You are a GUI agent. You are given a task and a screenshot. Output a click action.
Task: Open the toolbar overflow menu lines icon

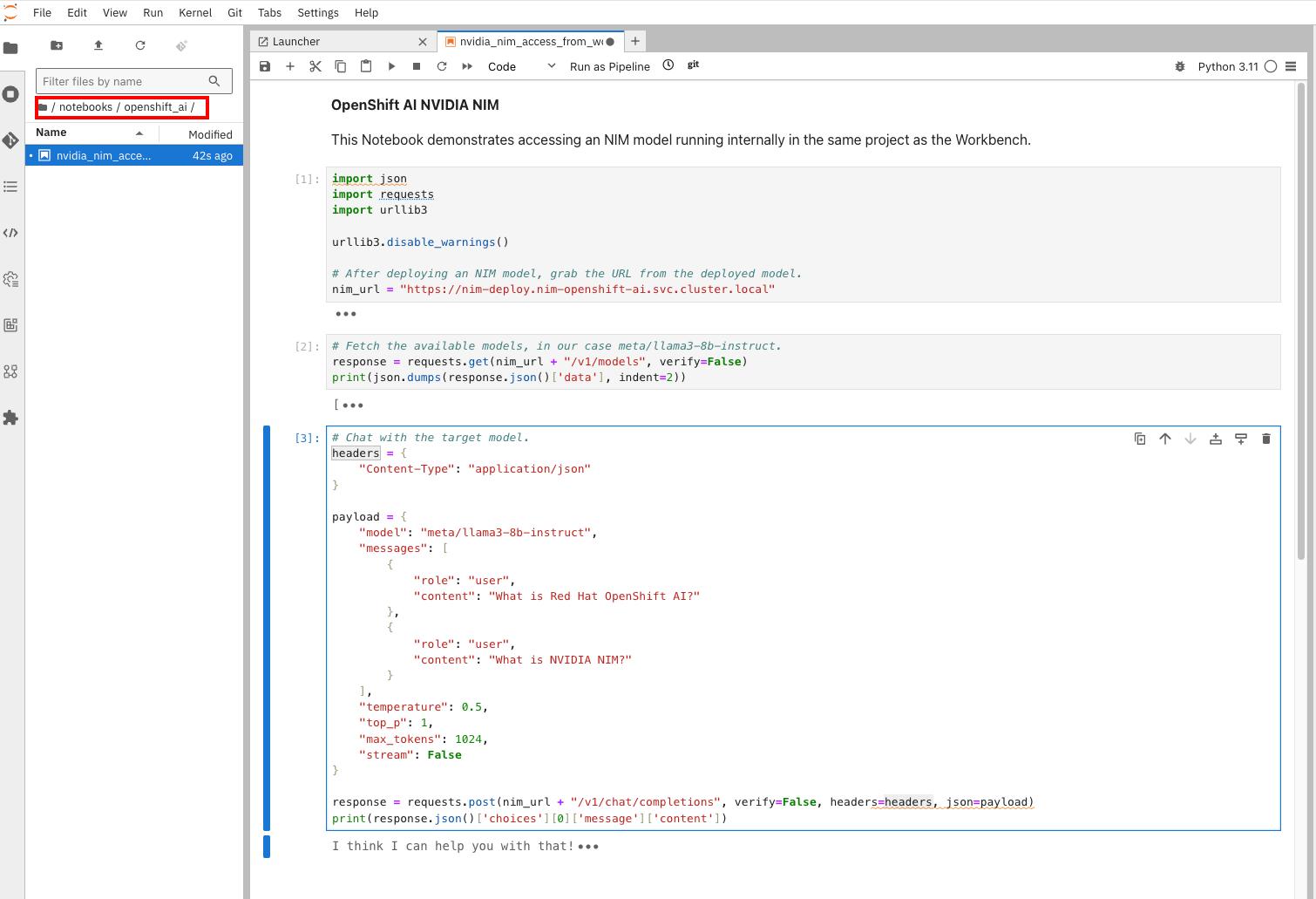[1291, 66]
